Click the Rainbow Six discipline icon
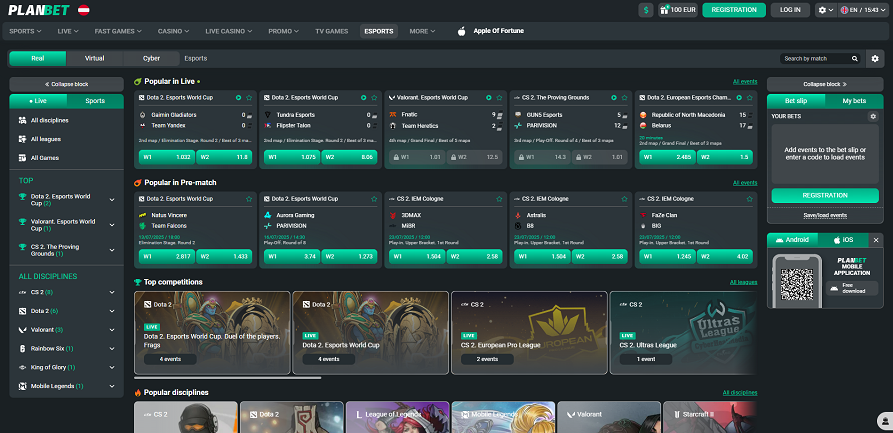The image size is (893, 433). [x=22, y=348]
